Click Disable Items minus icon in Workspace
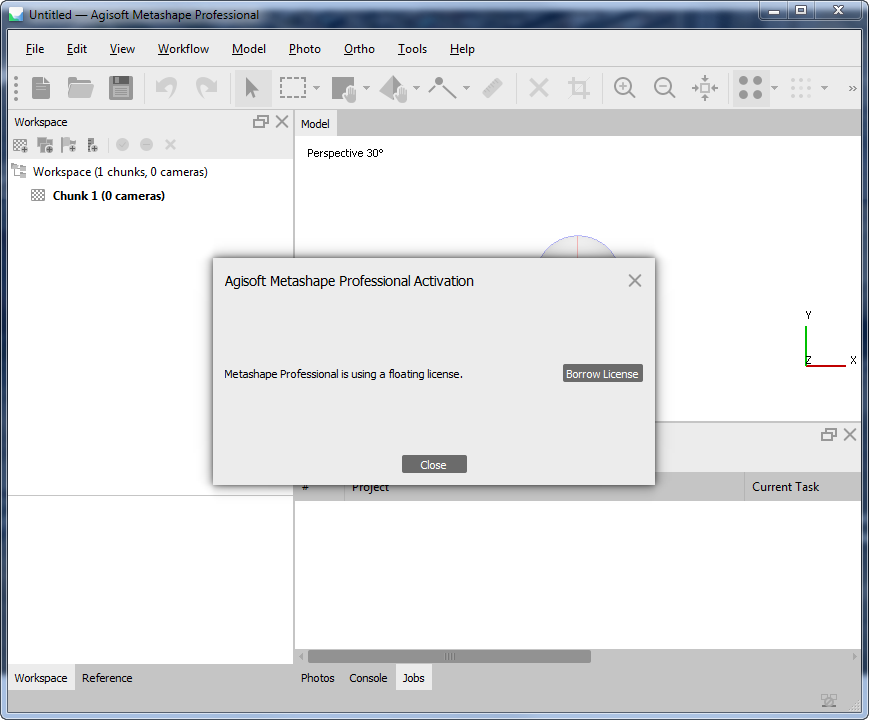869x720 pixels. point(146,145)
